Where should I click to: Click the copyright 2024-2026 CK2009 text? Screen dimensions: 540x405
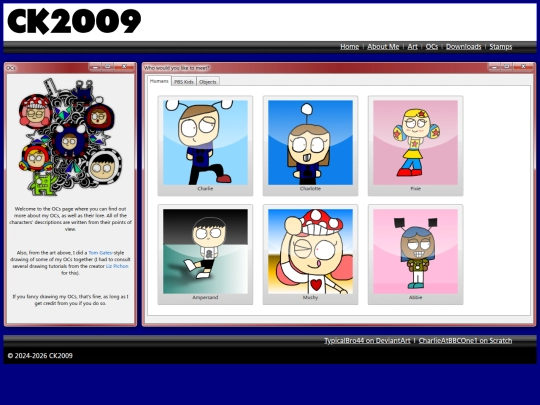tap(40, 356)
